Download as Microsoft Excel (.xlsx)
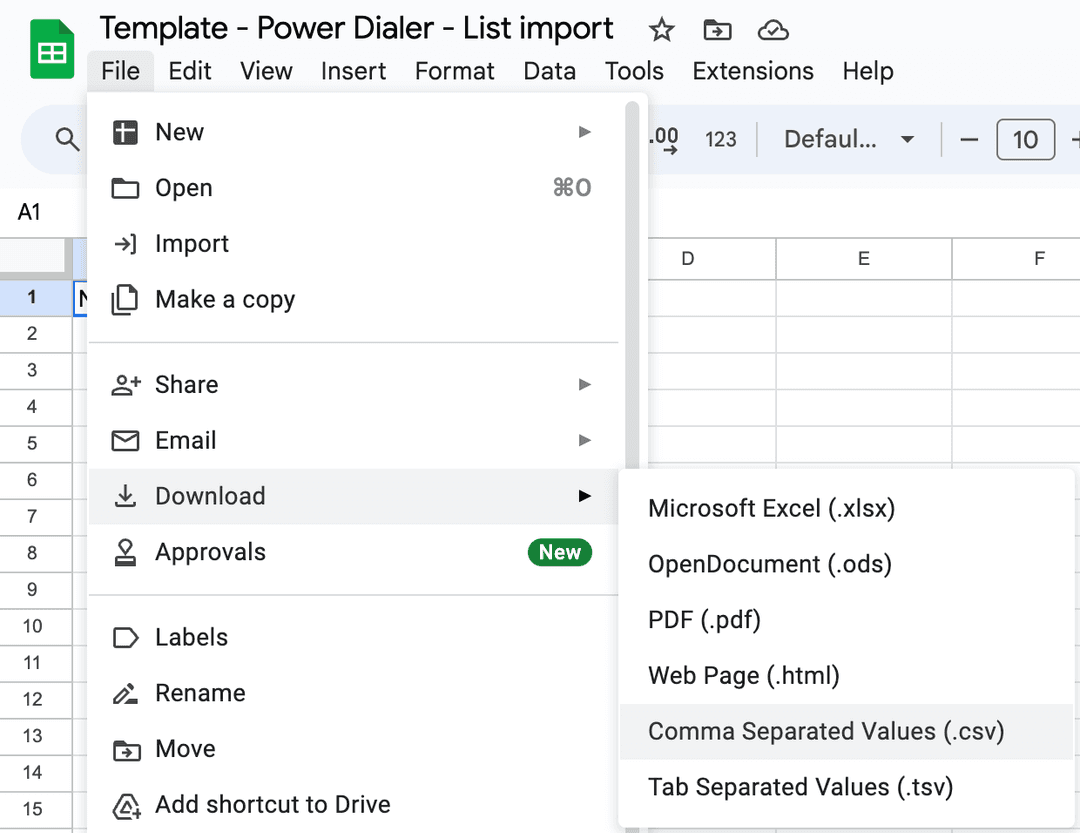1080x833 pixels. tap(771, 508)
